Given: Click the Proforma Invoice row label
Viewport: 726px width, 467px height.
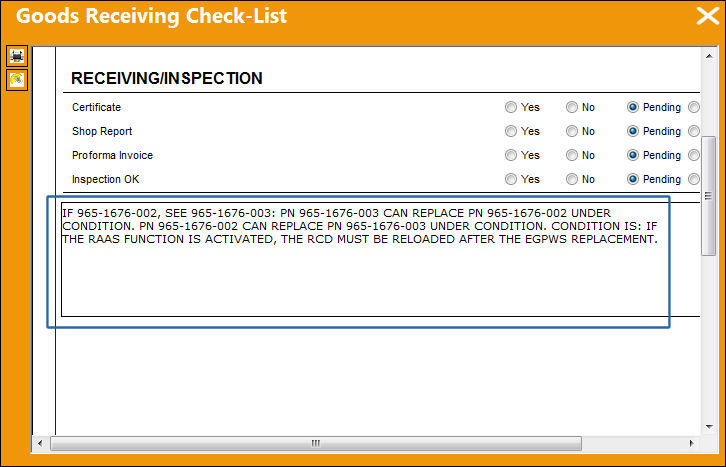Looking at the screenshot, I should [112, 156].
